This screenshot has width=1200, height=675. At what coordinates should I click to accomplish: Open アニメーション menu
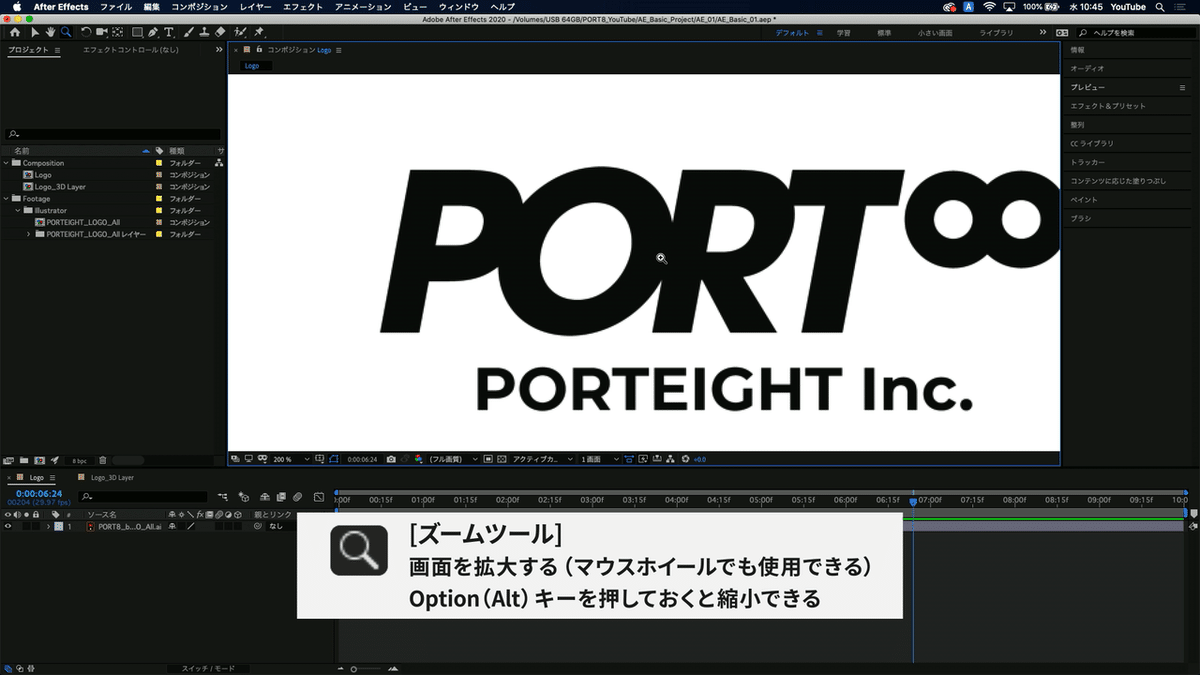(x=363, y=7)
